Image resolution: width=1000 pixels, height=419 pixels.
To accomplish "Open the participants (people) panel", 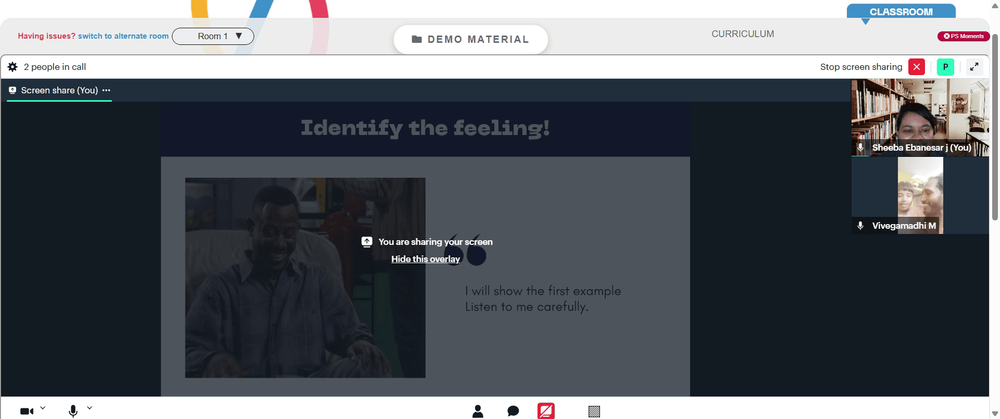I will point(478,411).
